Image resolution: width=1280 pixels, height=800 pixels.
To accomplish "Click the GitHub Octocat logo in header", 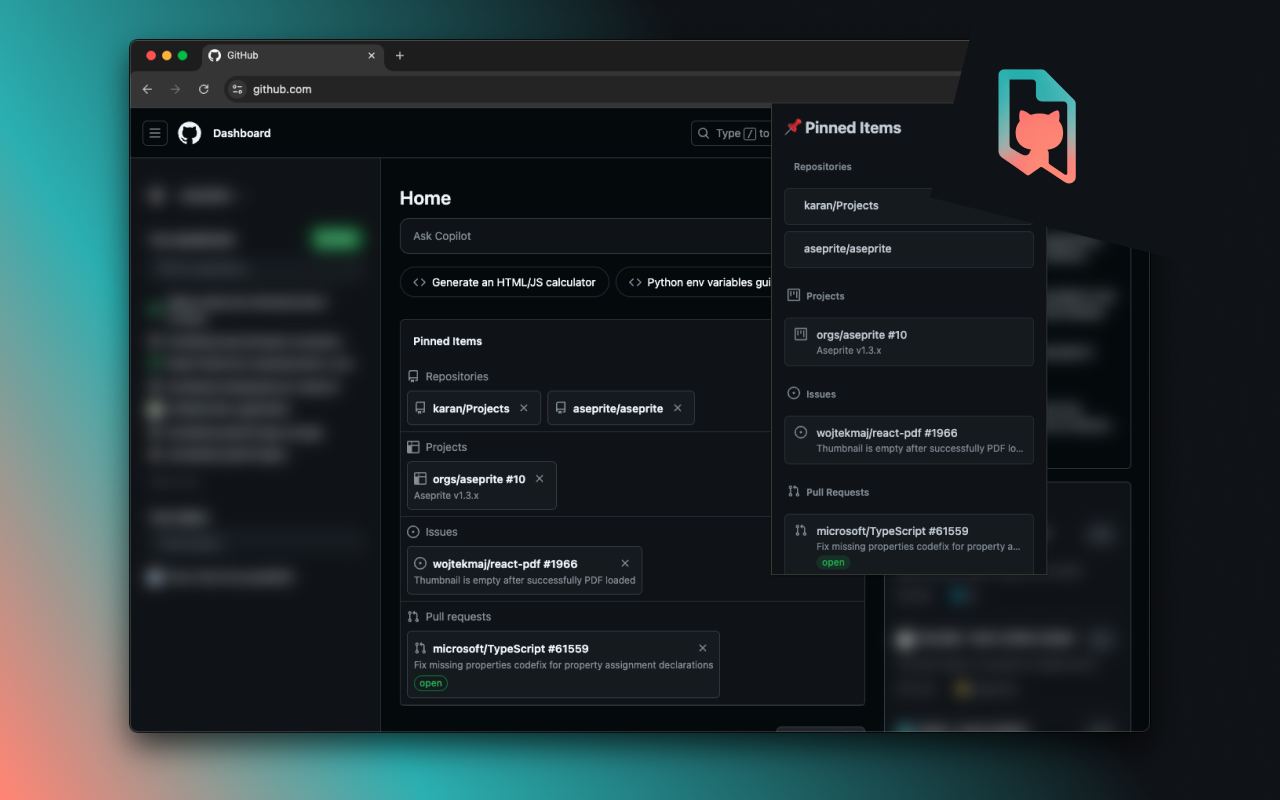I will pos(190,133).
